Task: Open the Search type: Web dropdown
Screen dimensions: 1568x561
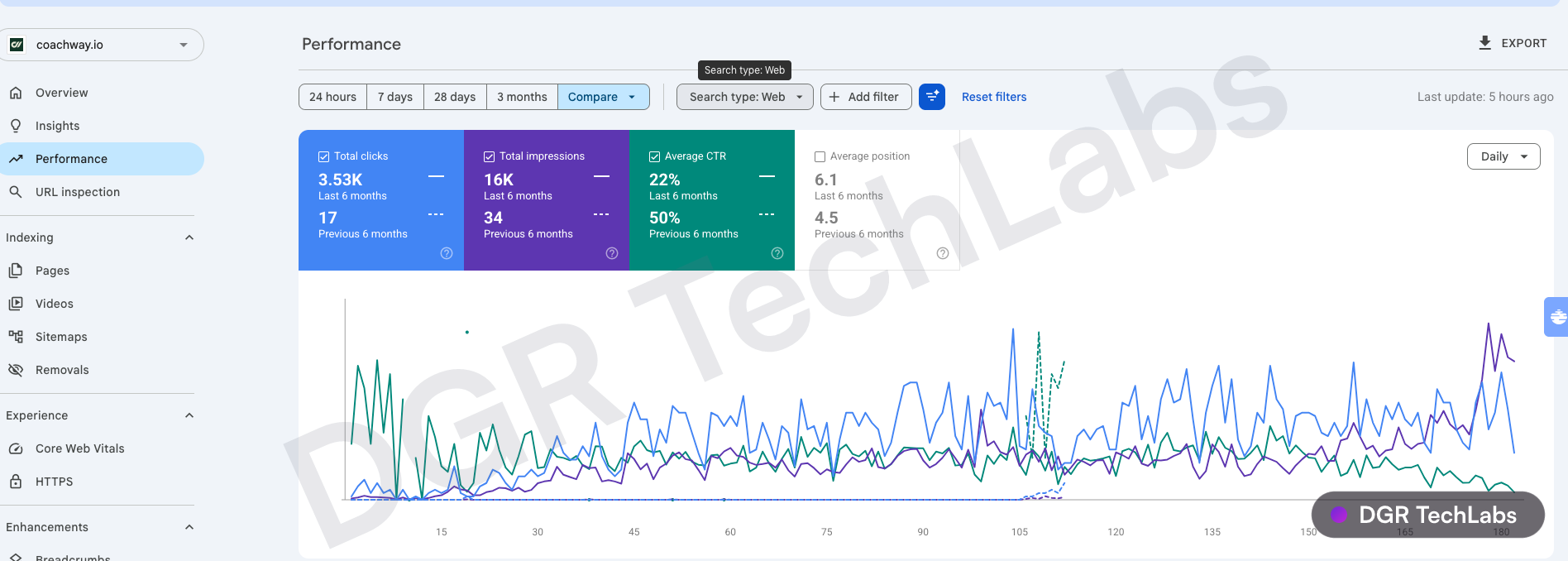Action: 745,97
